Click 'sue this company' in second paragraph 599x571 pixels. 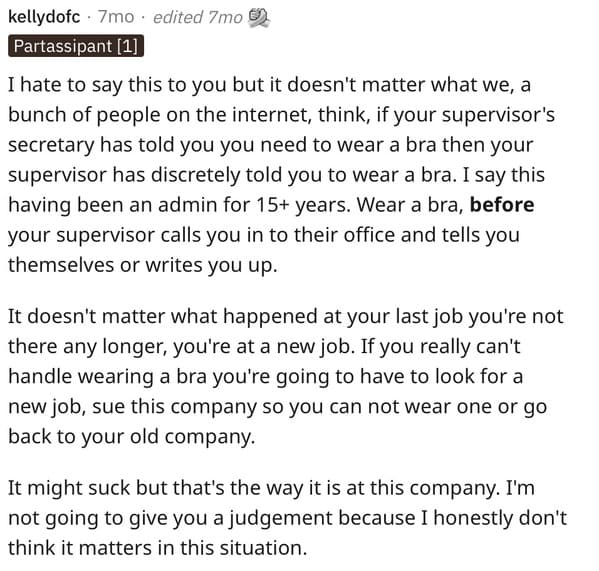175,407
